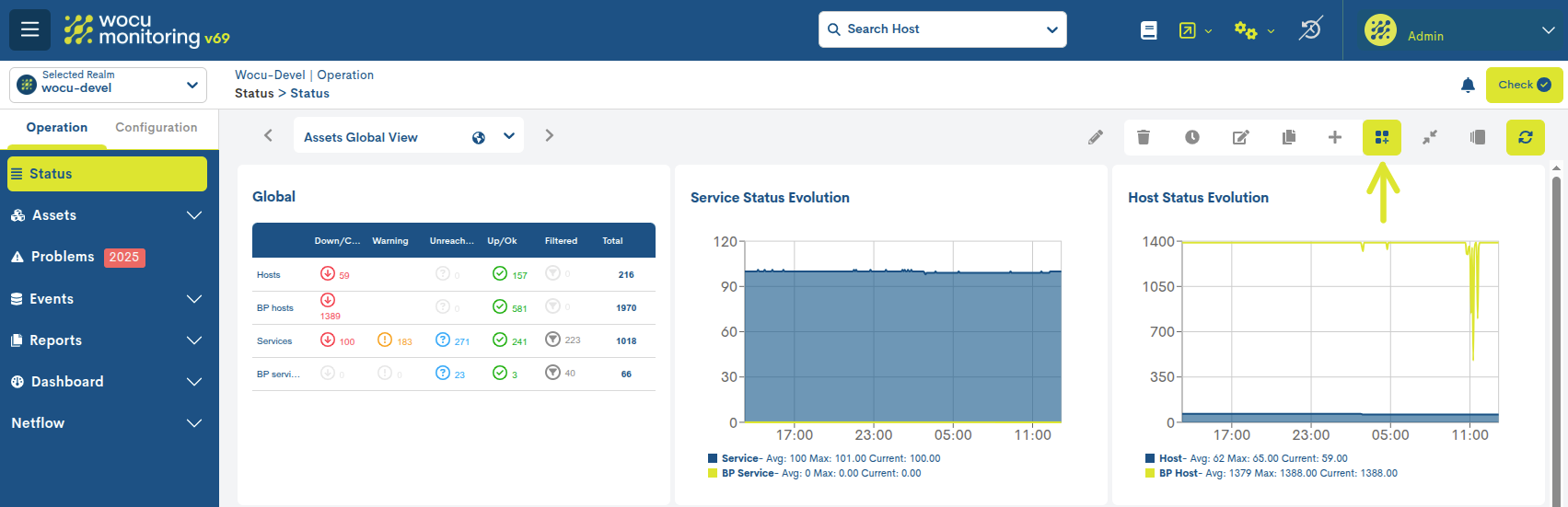Duplicate dashboard with copy icon
This screenshot has width=1568, height=507.
[x=1289, y=137]
